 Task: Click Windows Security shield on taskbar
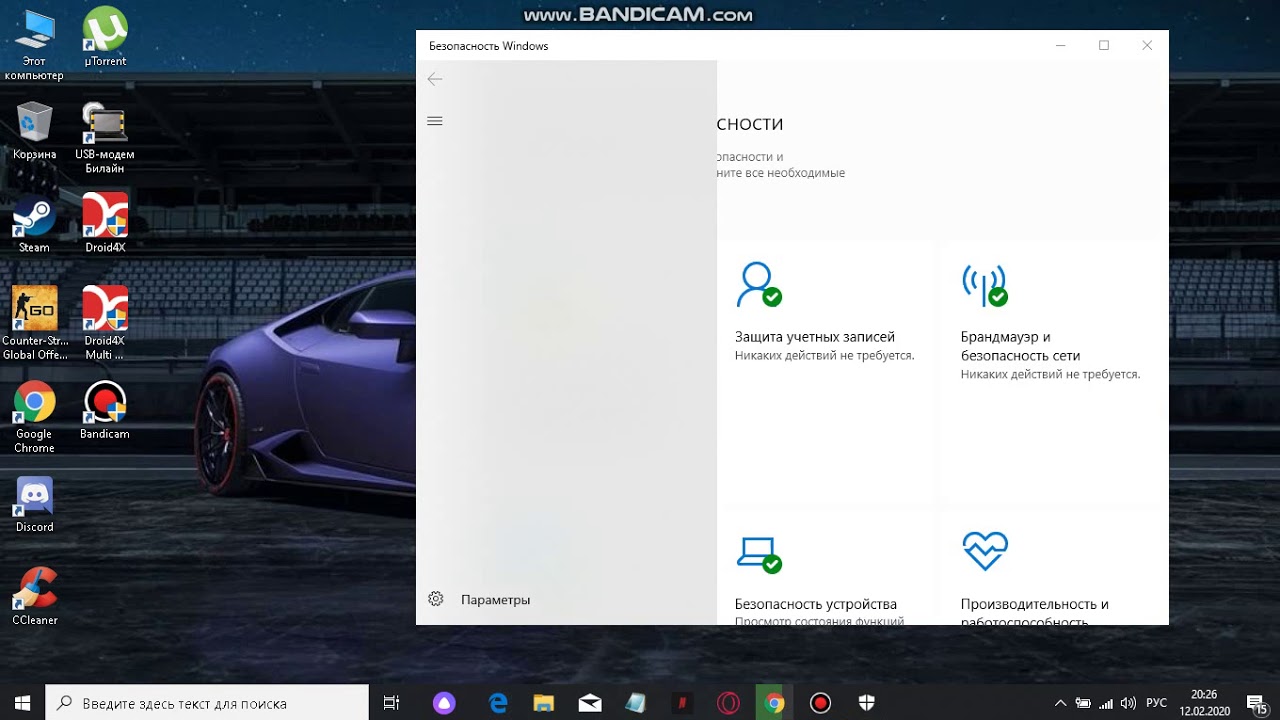pyautogui.click(x=867, y=703)
